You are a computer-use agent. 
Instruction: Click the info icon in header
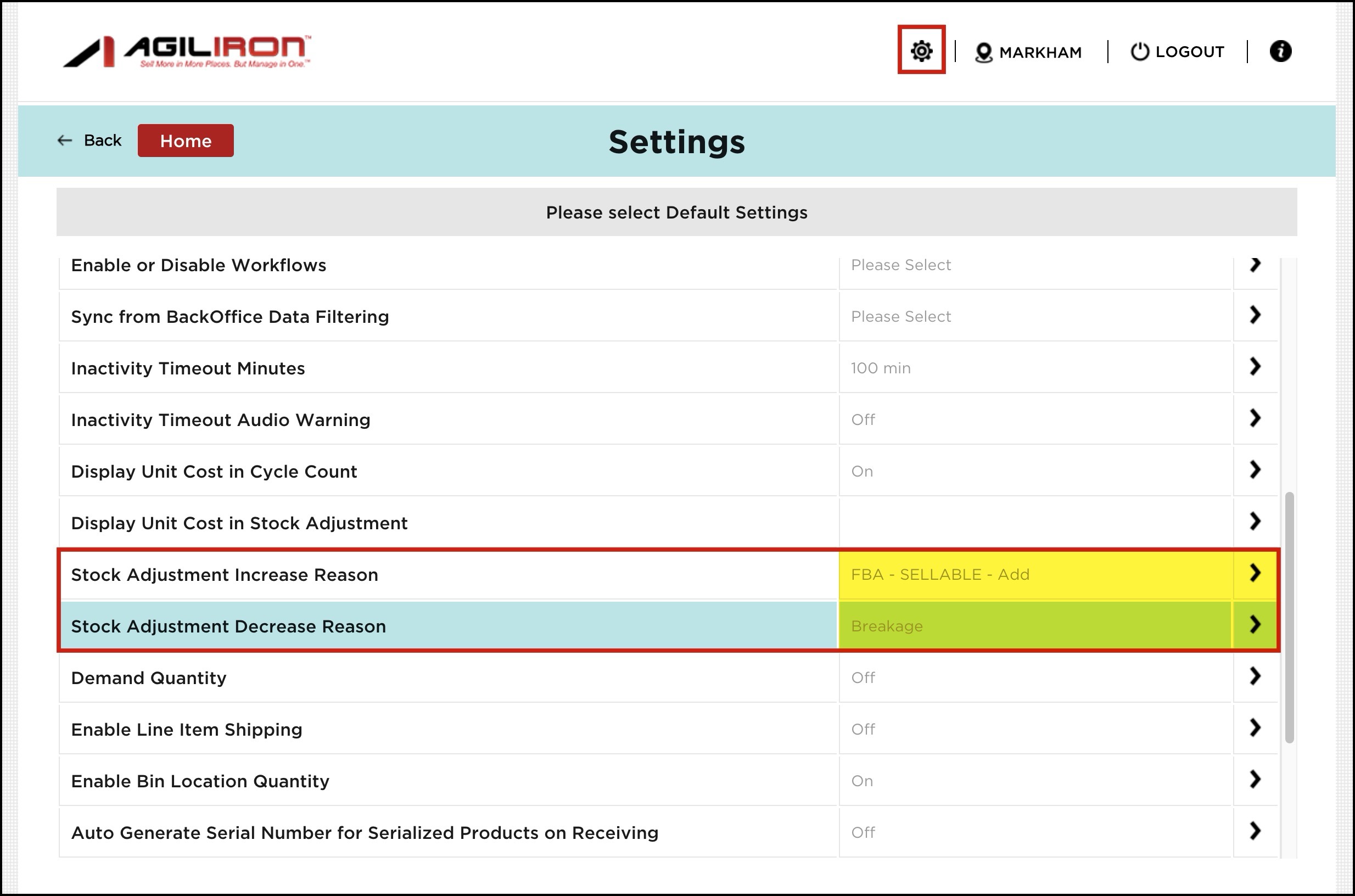1280,51
